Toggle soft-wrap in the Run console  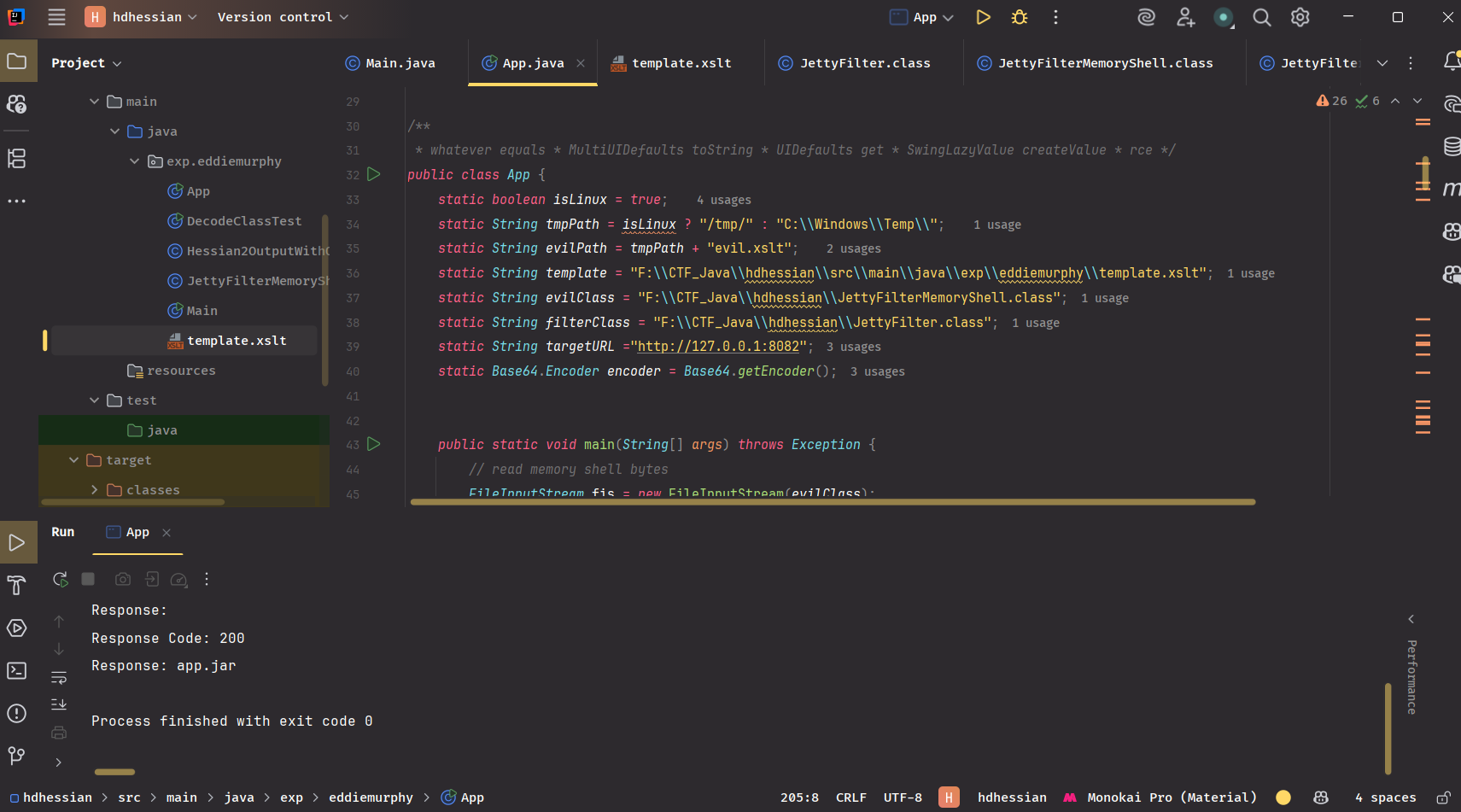point(59,677)
